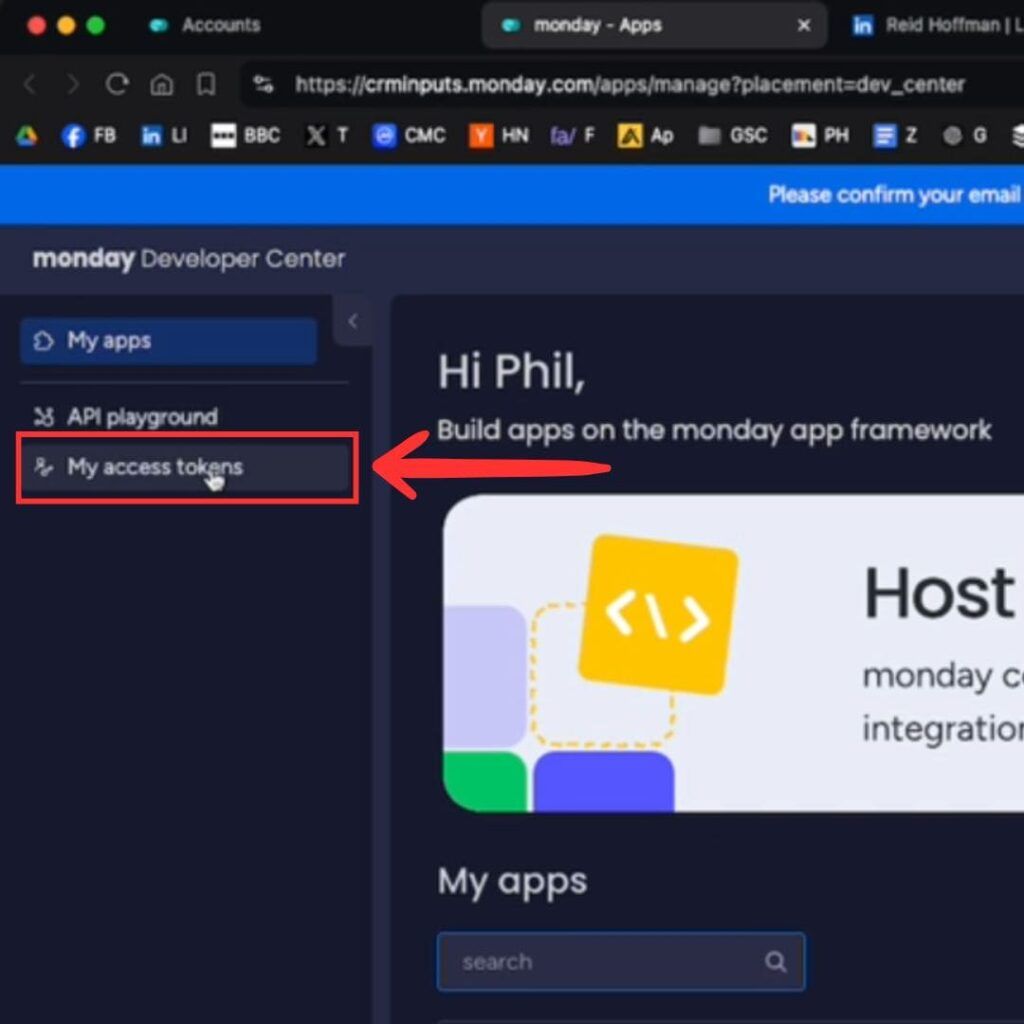
Task: Open the GSC bookmarks folder
Action: (x=732, y=136)
